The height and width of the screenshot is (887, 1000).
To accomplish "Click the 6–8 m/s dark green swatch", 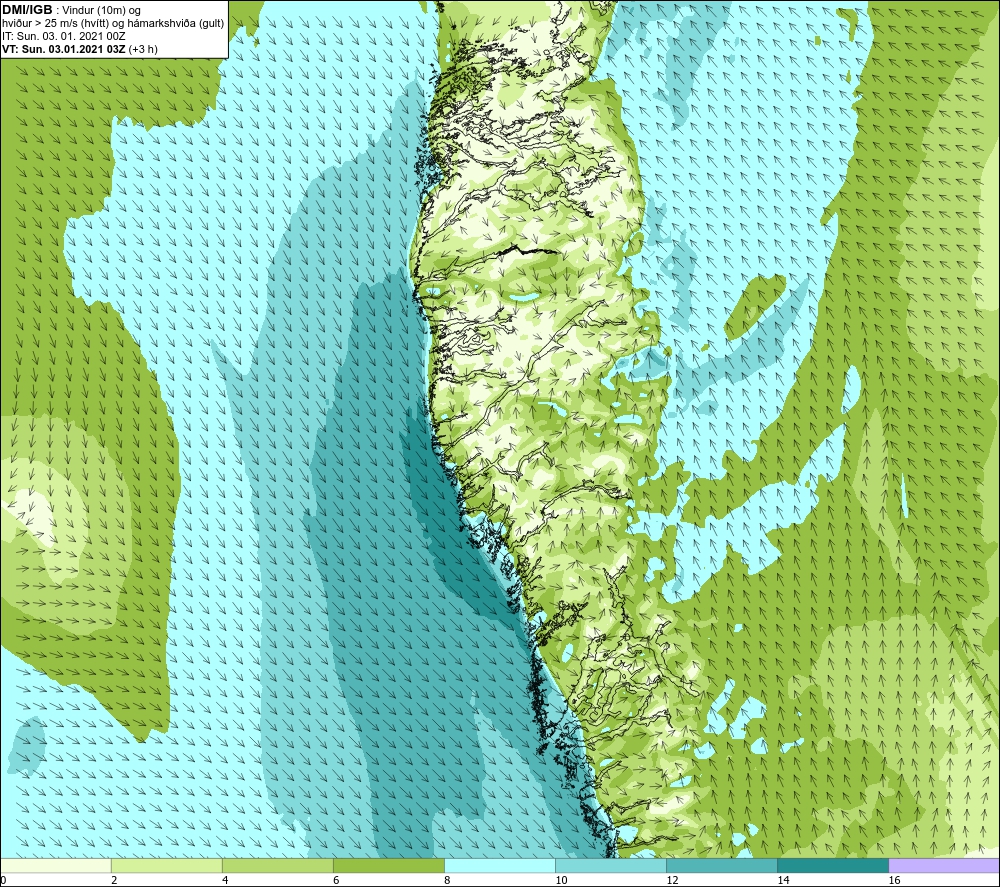I will (x=389, y=866).
